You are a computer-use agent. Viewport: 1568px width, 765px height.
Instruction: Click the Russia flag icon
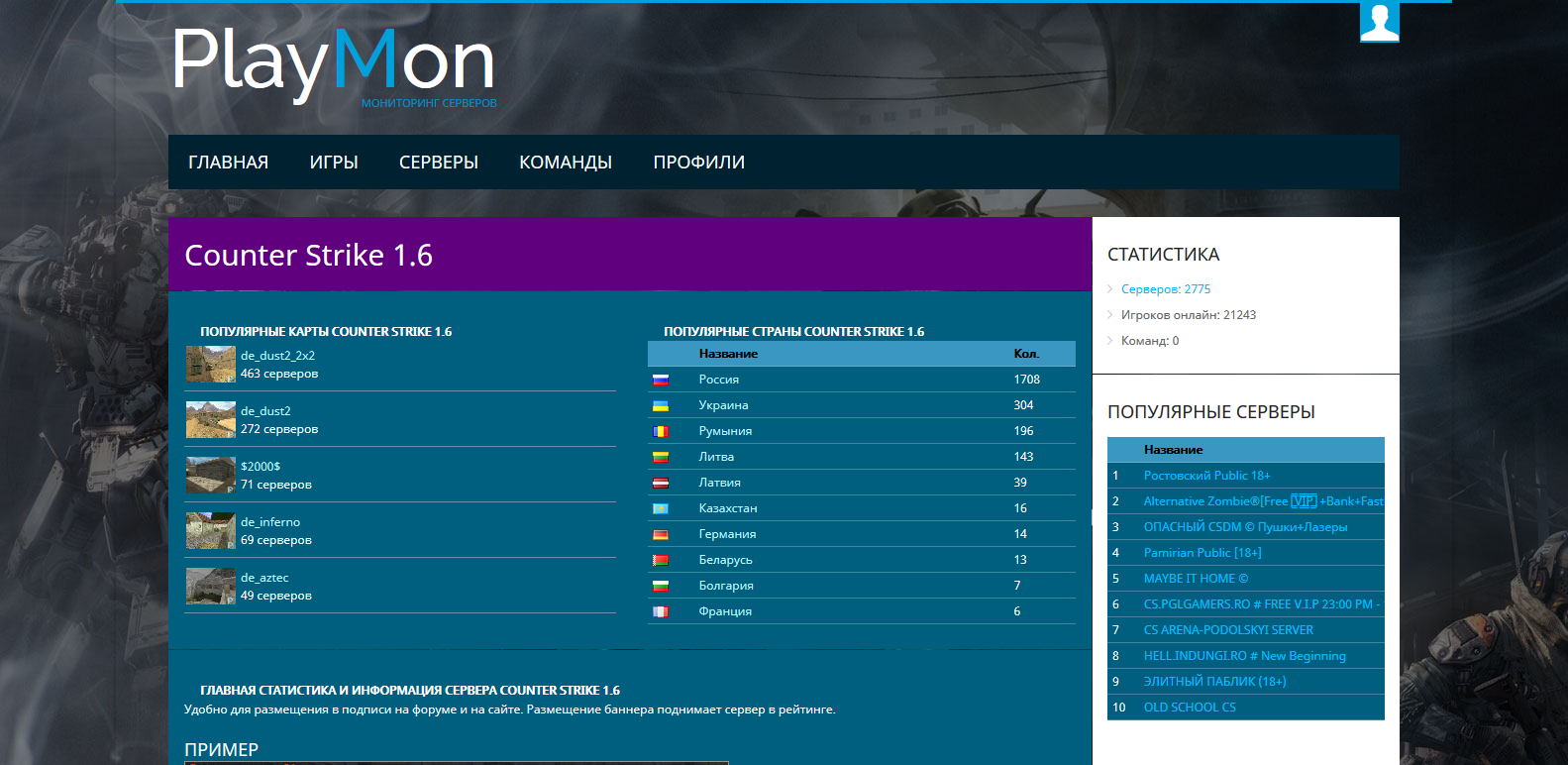tap(661, 380)
